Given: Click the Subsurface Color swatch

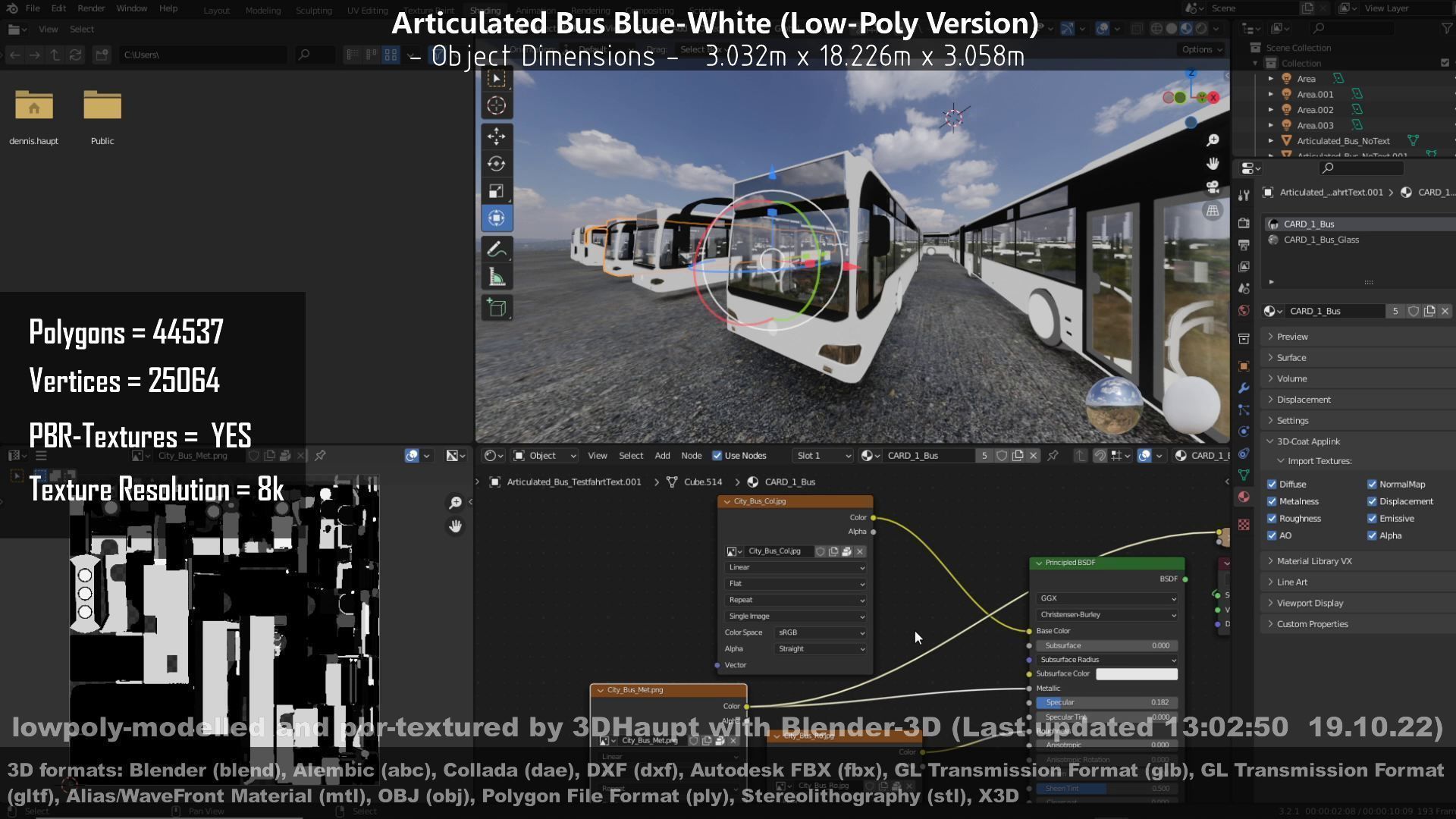Looking at the screenshot, I should [1137, 674].
